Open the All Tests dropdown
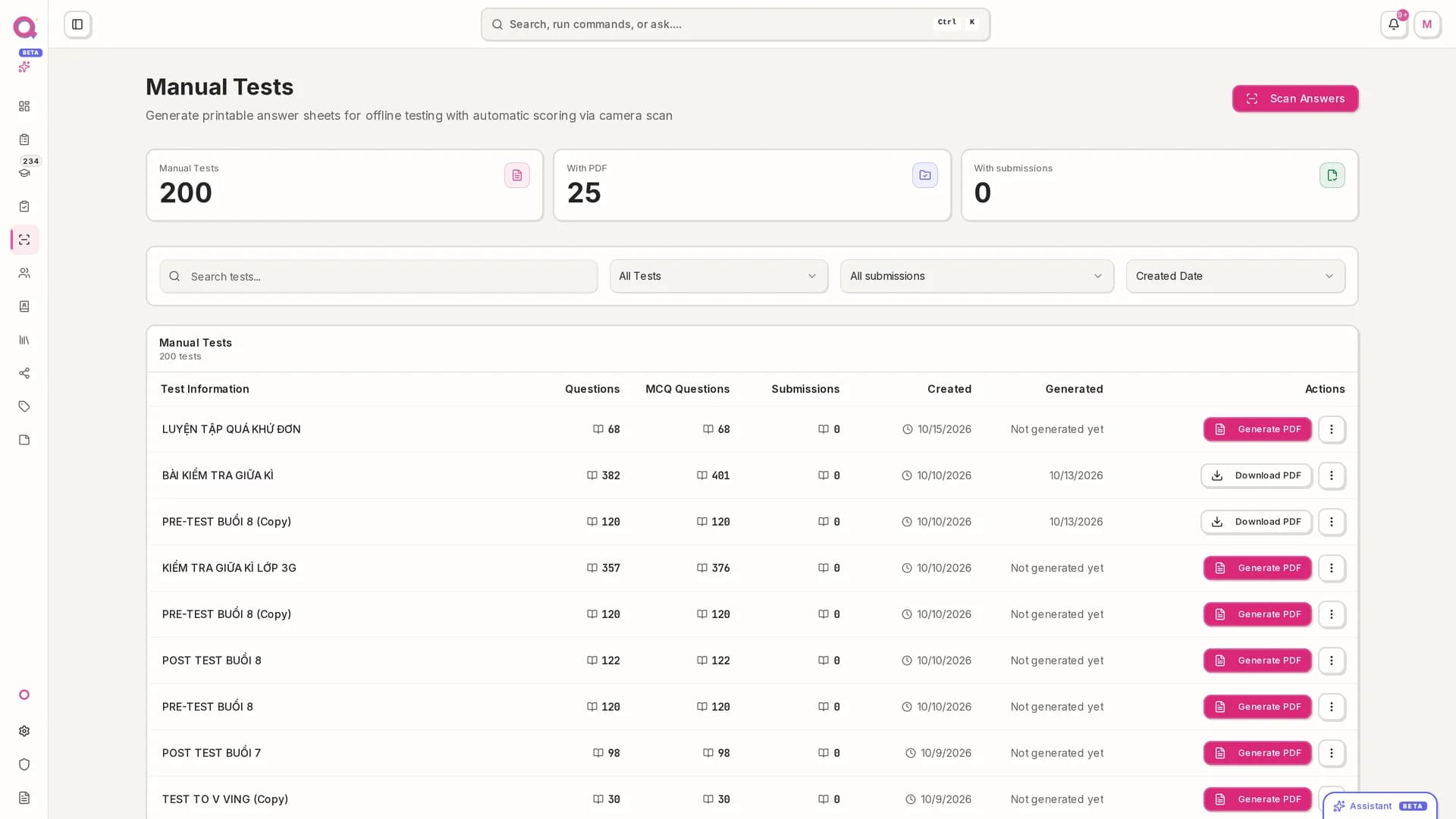This screenshot has height=819, width=1456. 719,276
